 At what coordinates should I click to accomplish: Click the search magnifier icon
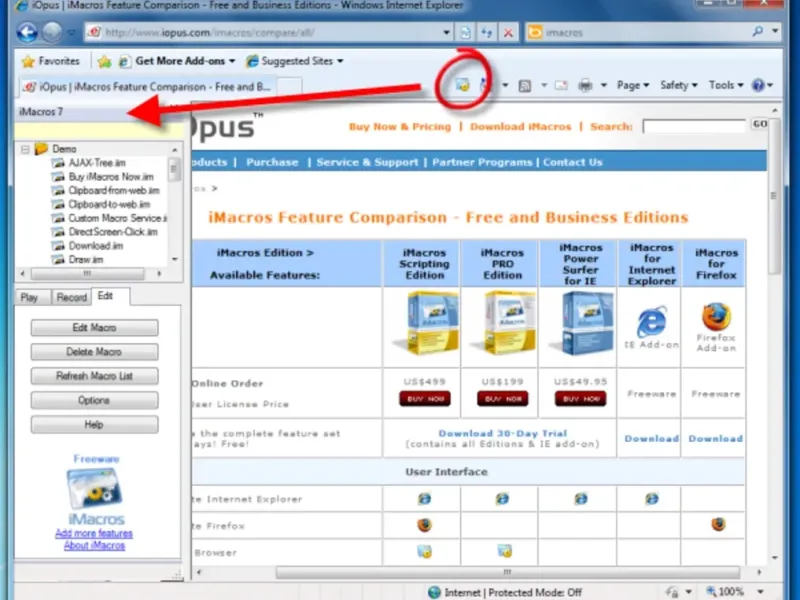tap(758, 32)
